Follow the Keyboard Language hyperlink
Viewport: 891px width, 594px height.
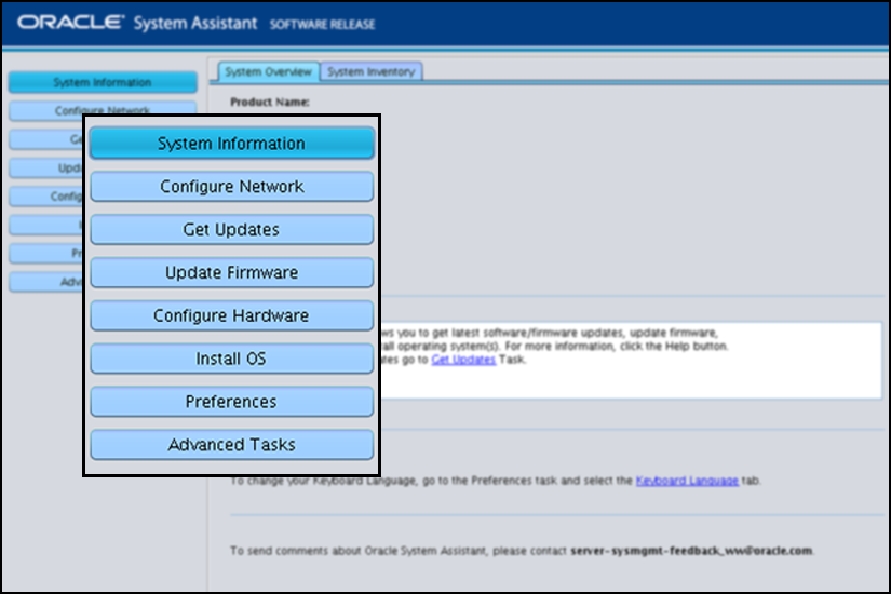pos(686,480)
